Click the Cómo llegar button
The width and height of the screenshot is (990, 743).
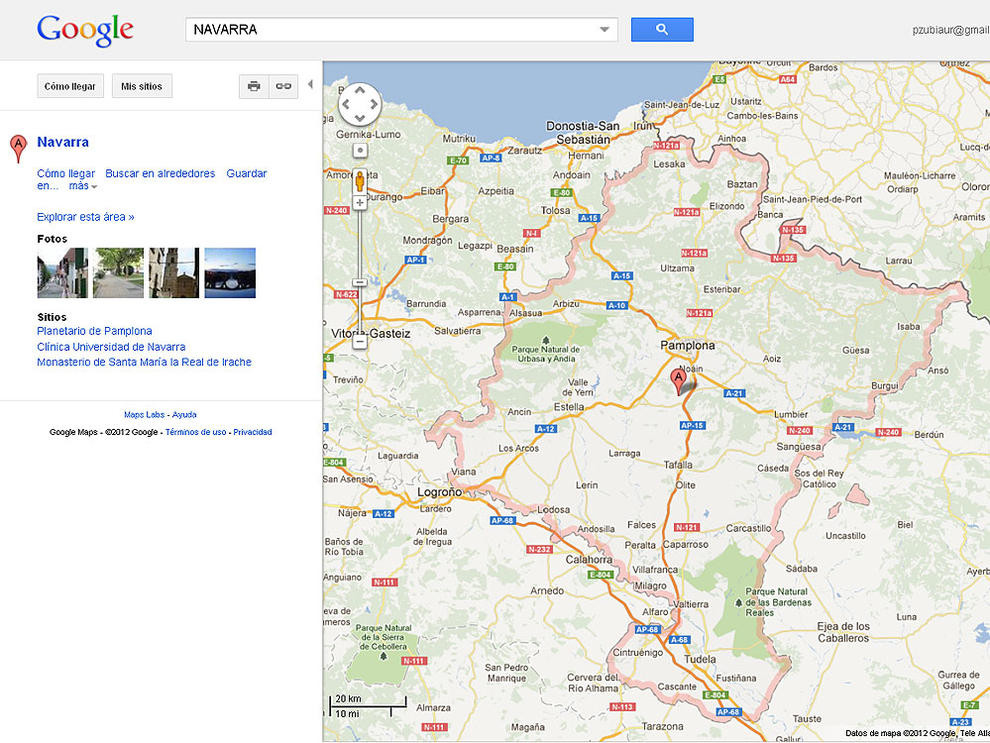[x=70, y=86]
